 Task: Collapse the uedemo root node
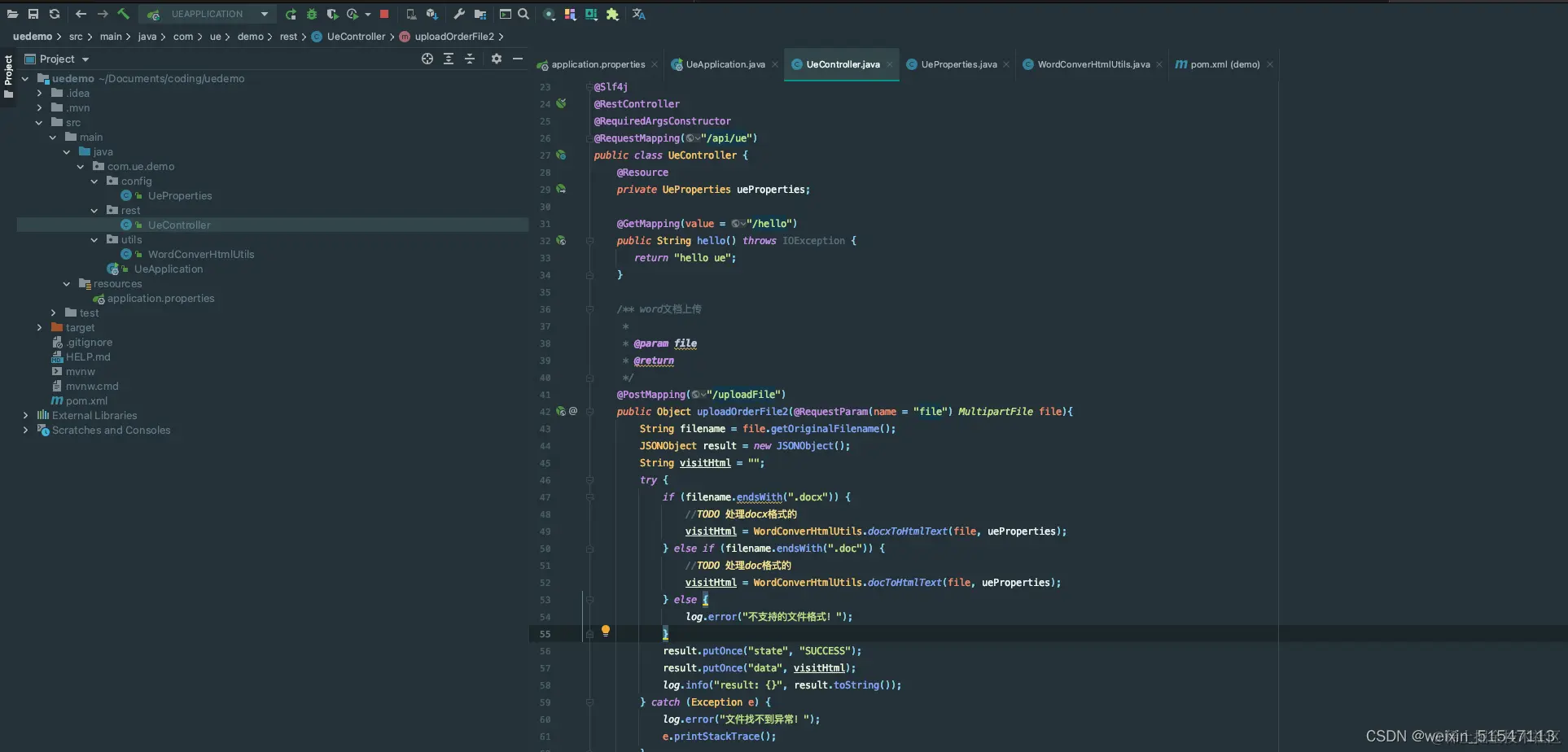[x=25, y=79]
